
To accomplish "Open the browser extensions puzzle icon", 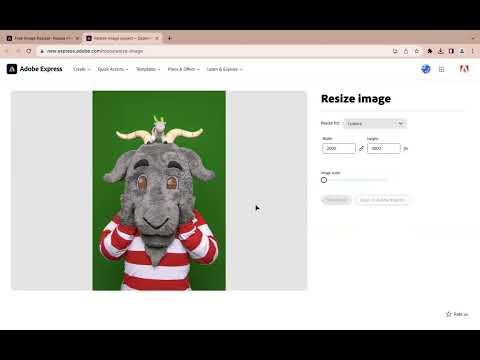I will pos(430,51).
